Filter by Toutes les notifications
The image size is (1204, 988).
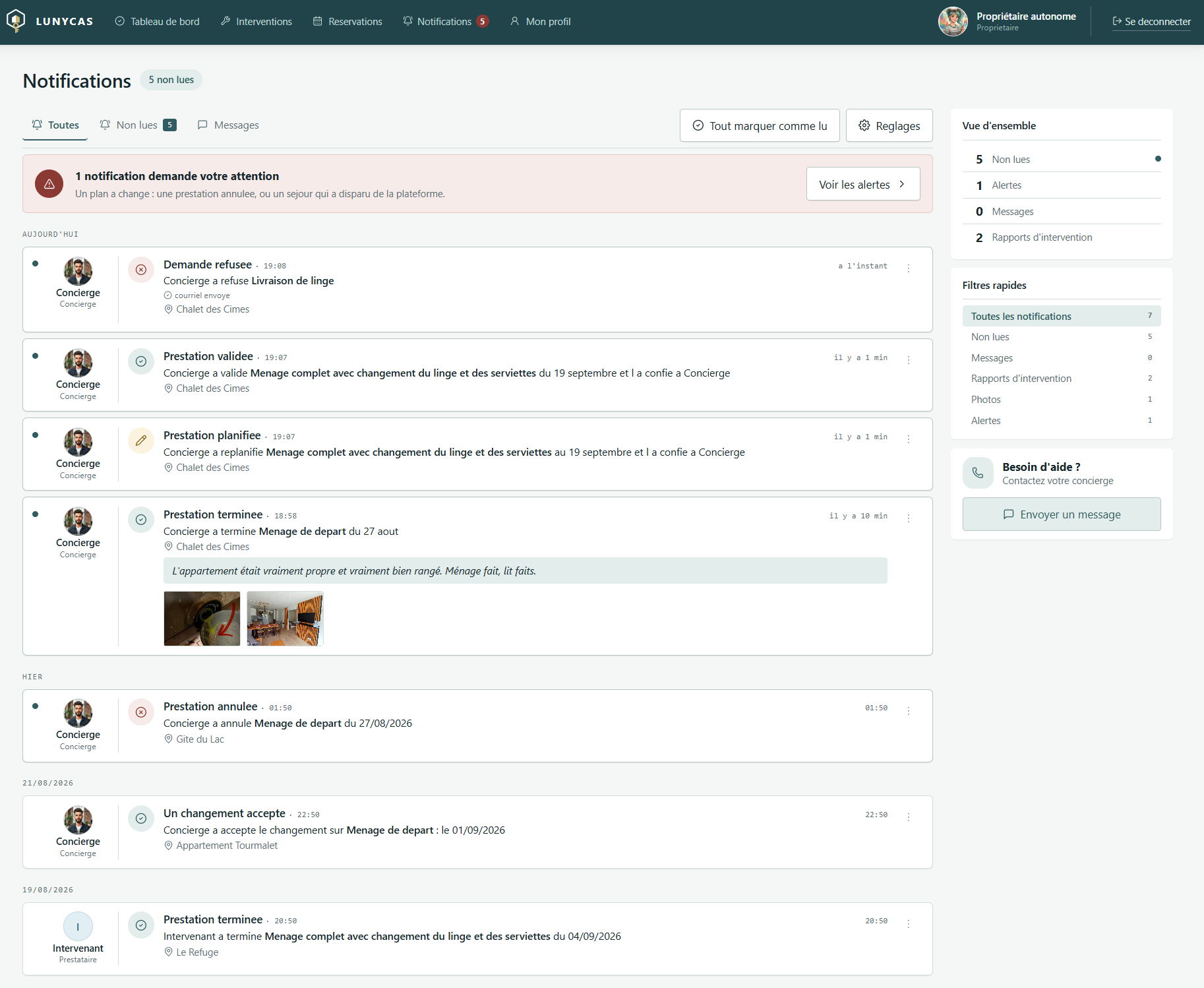pos(1062,316)
